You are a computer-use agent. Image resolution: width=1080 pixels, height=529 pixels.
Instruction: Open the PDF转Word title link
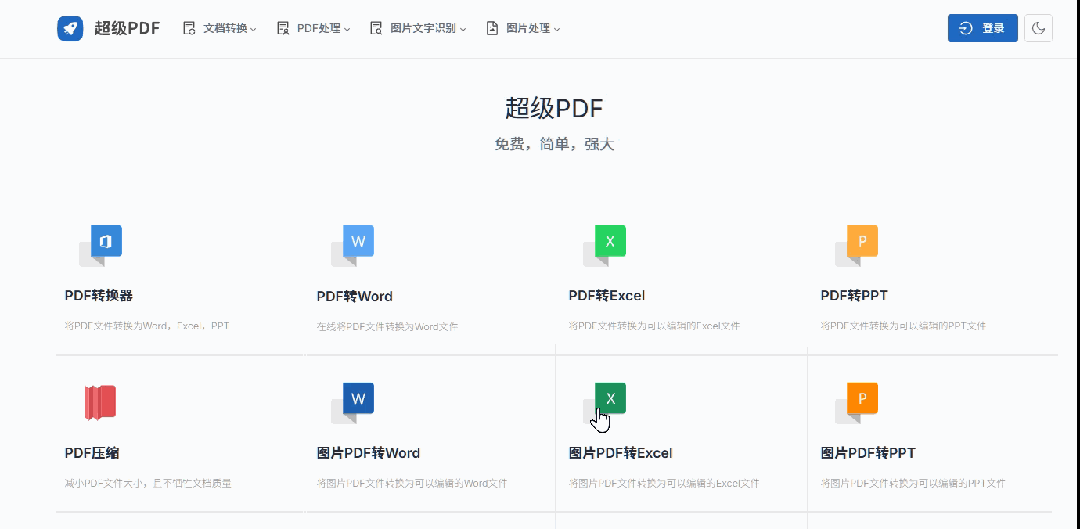coord(355,296)
